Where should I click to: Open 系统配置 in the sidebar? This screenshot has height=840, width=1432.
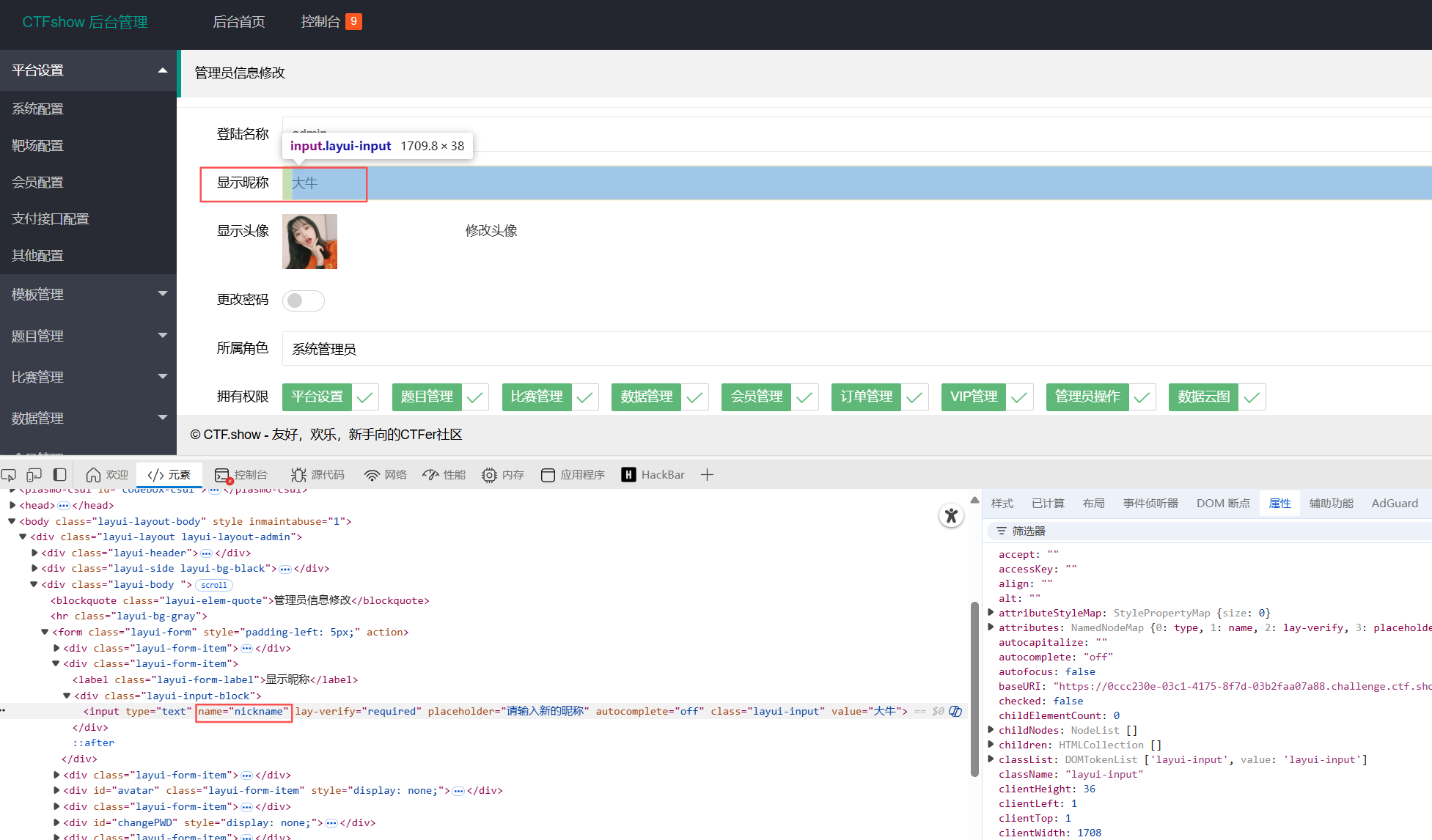click(38, 109)
